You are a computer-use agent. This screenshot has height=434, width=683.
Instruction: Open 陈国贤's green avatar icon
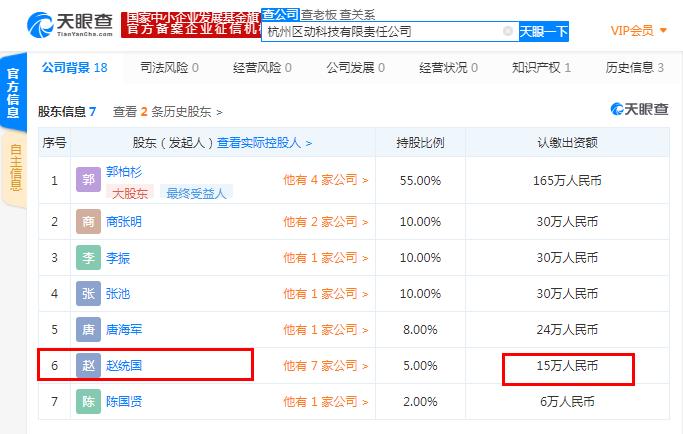point(88,401)
